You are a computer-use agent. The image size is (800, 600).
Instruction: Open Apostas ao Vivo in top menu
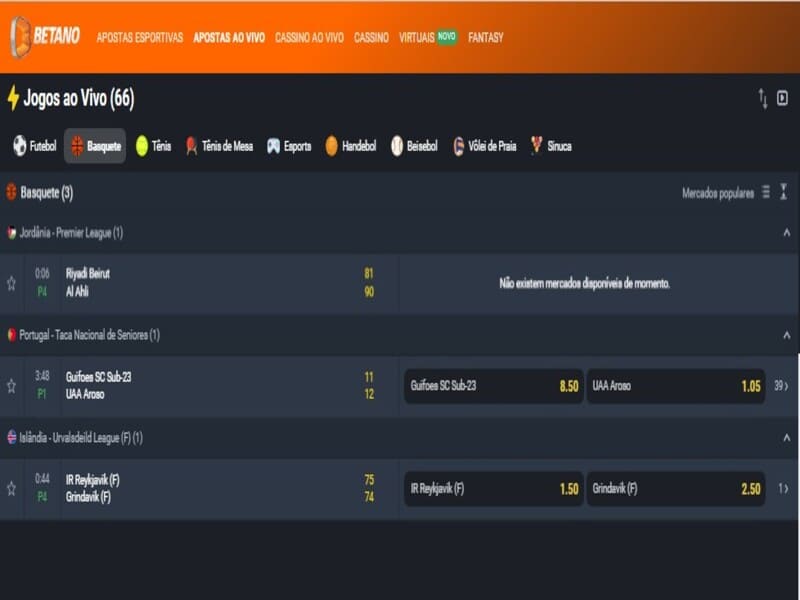[229, 37]
